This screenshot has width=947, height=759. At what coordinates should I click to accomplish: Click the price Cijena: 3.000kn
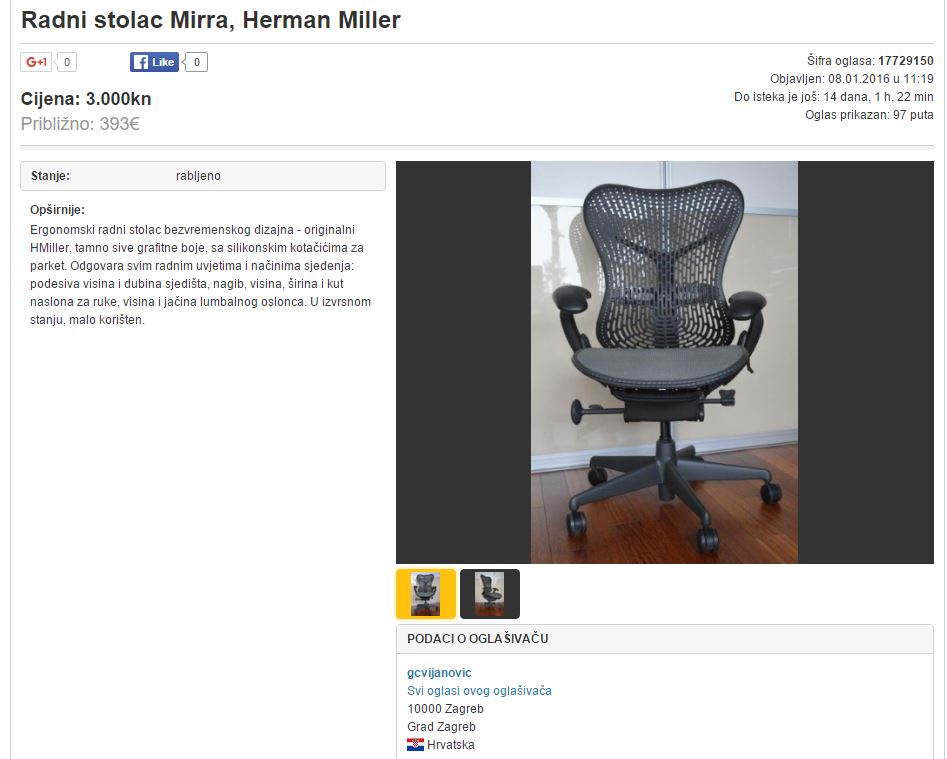point(86,99)
